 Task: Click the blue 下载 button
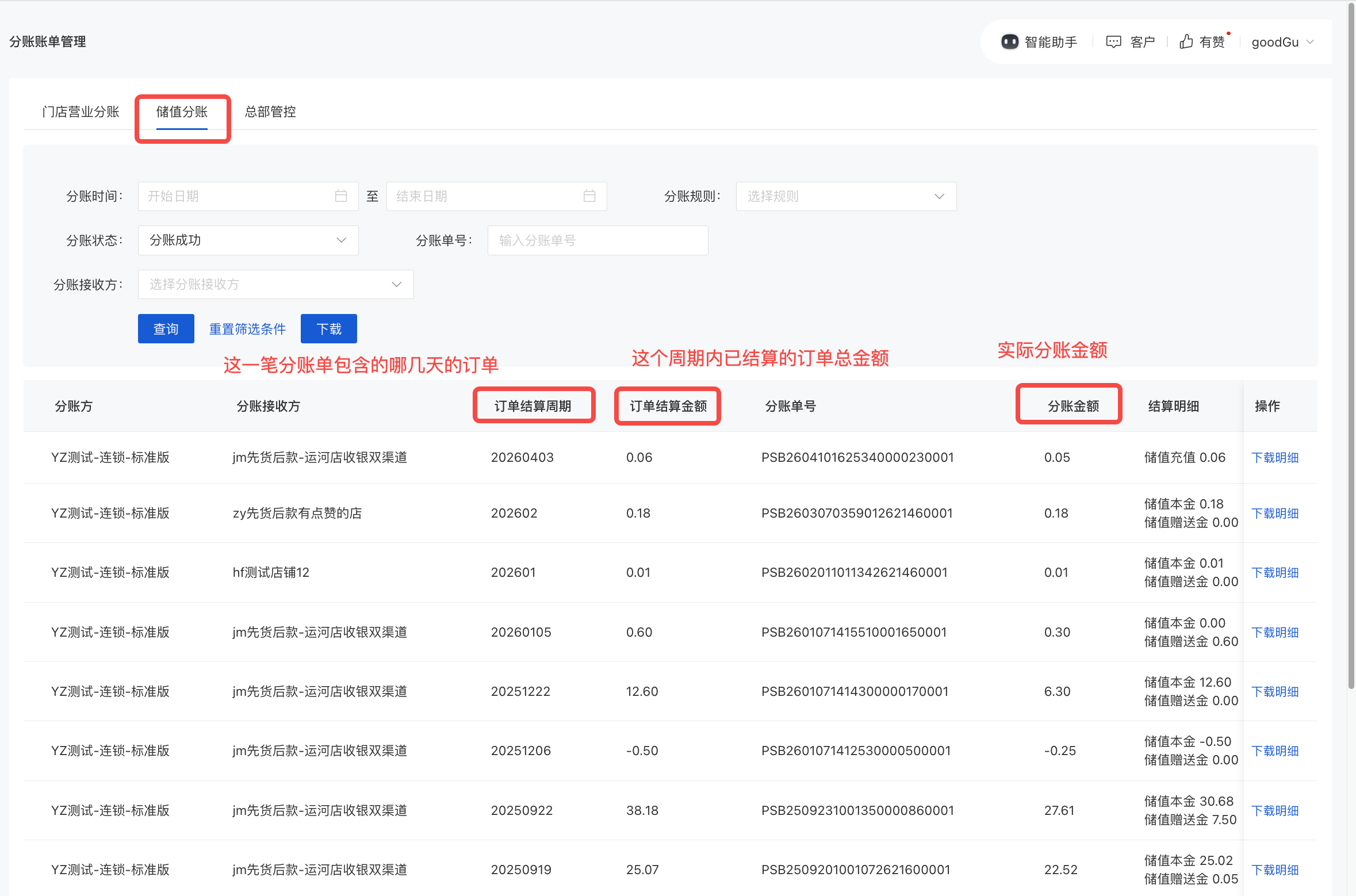coord(329,329)
